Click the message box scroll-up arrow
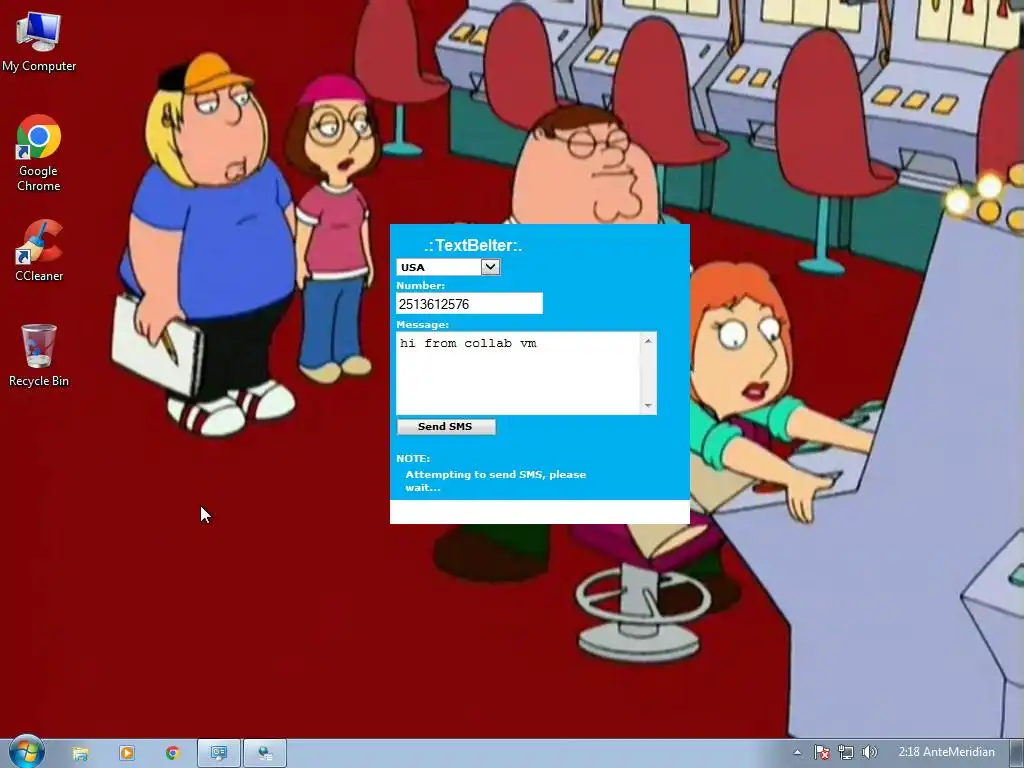 click(x=648, y=341)
